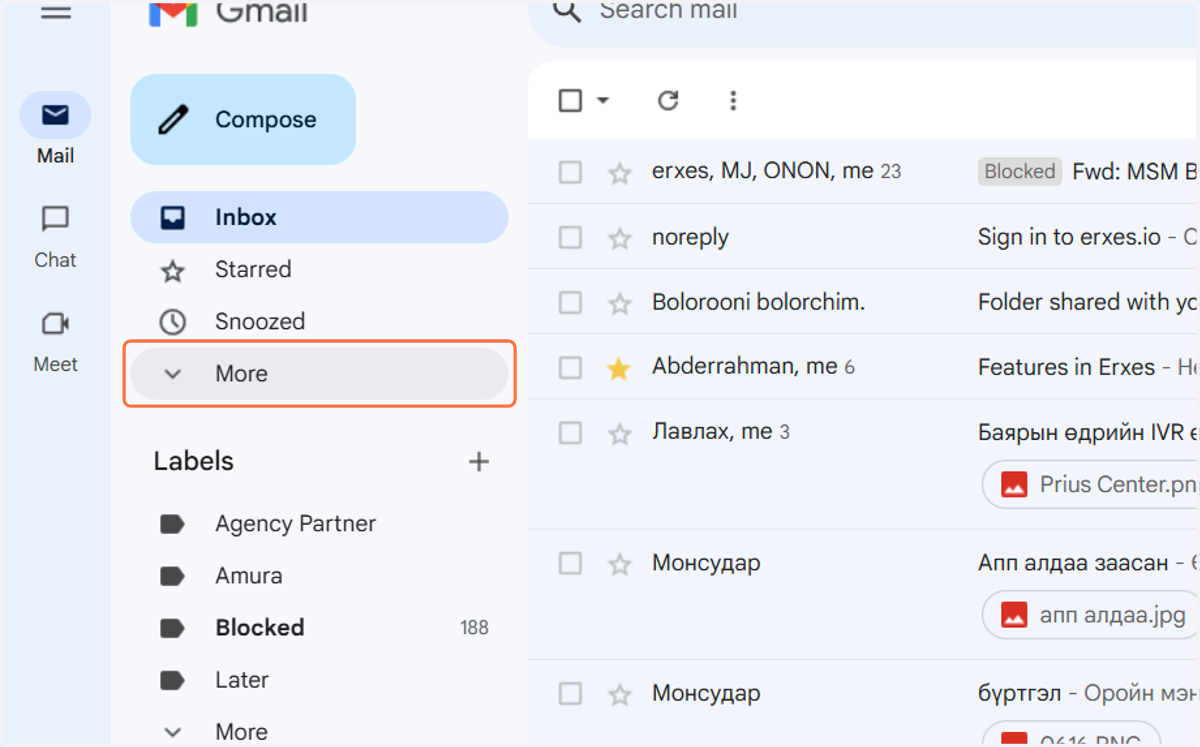Image resolution: width=1200 pixels, height=747 pixels.
Task: Create a new label with plus icon
Action: click(479, 461)
